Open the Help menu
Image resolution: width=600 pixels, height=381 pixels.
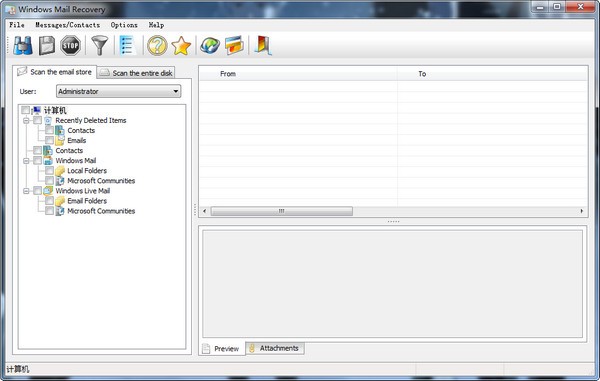pyautogui.click(x=156, y=25)
